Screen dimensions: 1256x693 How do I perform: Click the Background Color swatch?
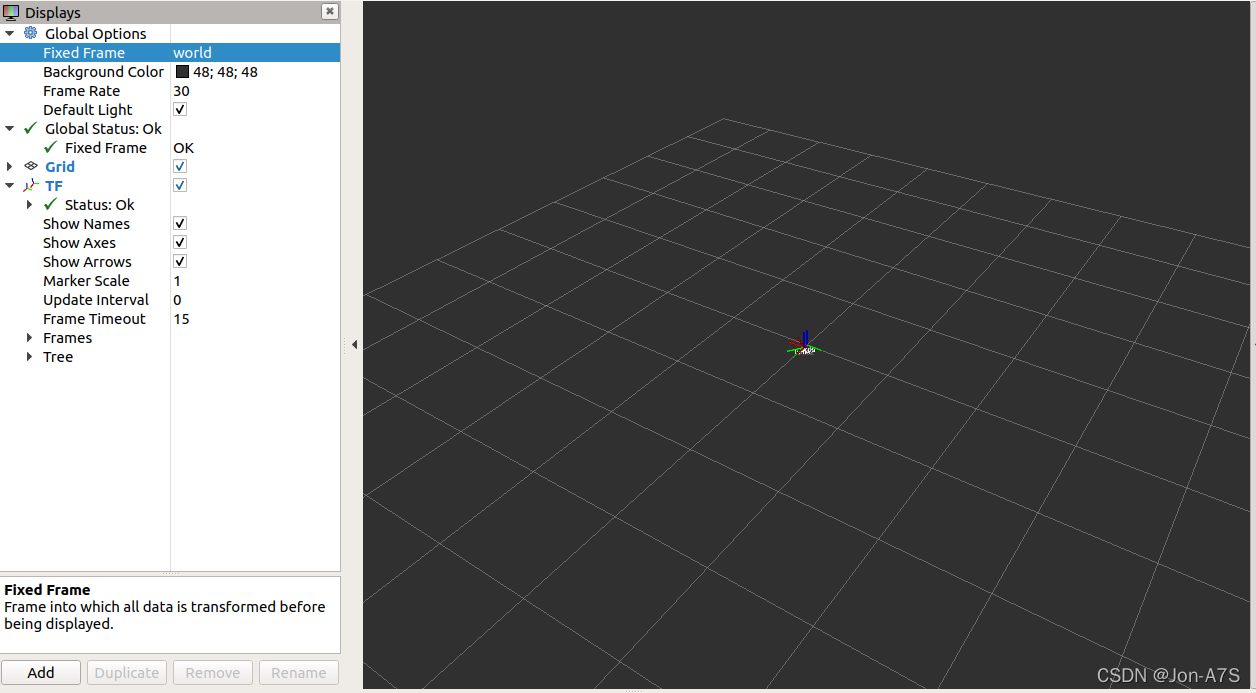click(182, 71)
